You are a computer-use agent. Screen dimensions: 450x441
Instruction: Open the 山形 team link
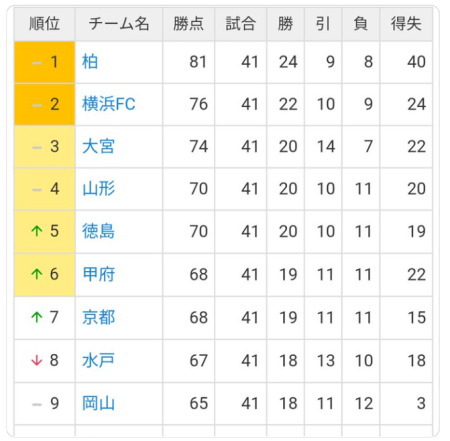click(98, 189)
